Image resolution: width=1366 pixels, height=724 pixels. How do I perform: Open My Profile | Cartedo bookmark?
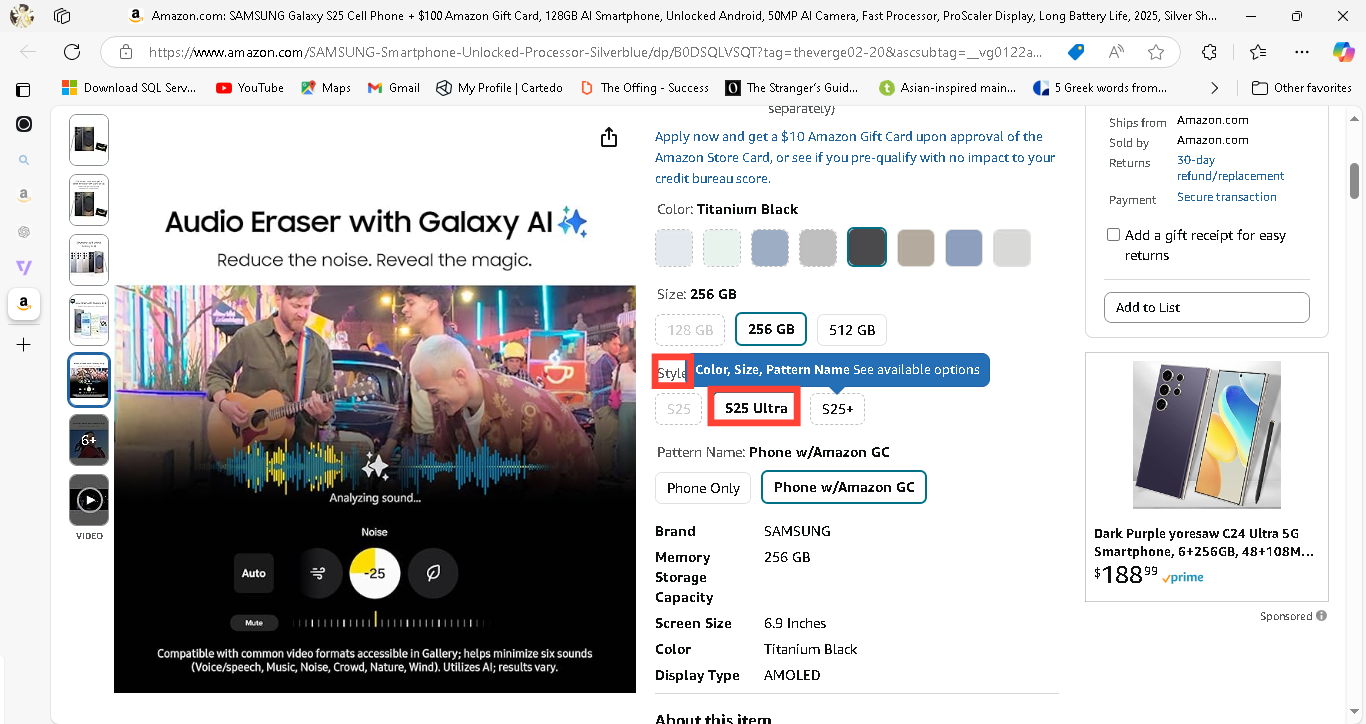point(499,88)
